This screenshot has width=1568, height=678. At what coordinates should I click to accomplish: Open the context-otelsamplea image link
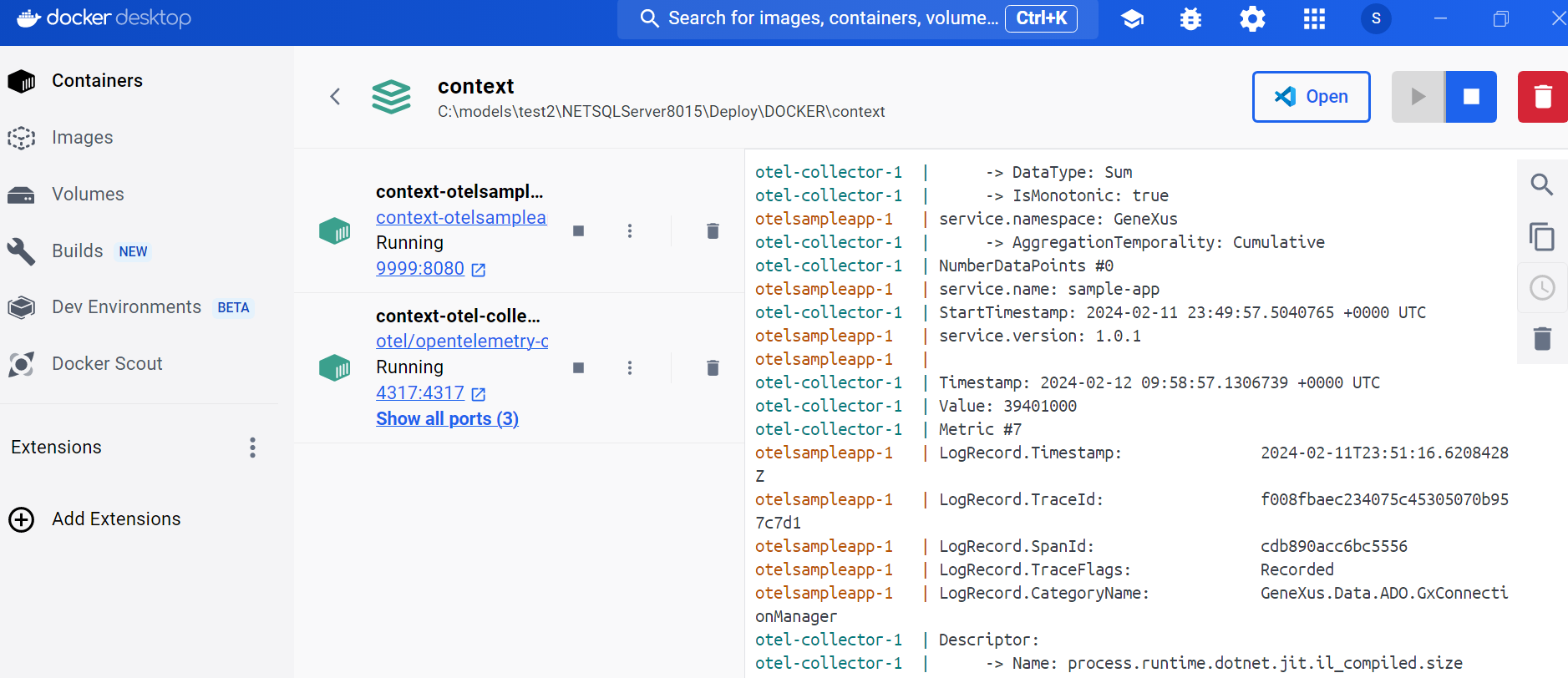point(461,217)
